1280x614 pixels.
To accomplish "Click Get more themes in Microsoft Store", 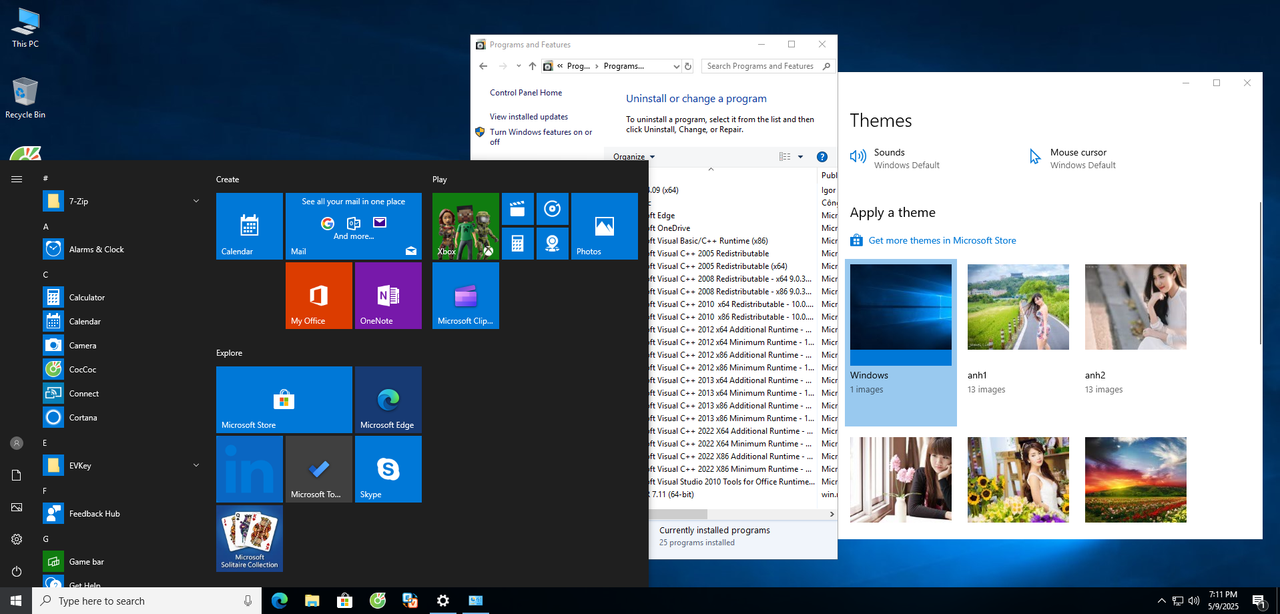I will (942, 240).
